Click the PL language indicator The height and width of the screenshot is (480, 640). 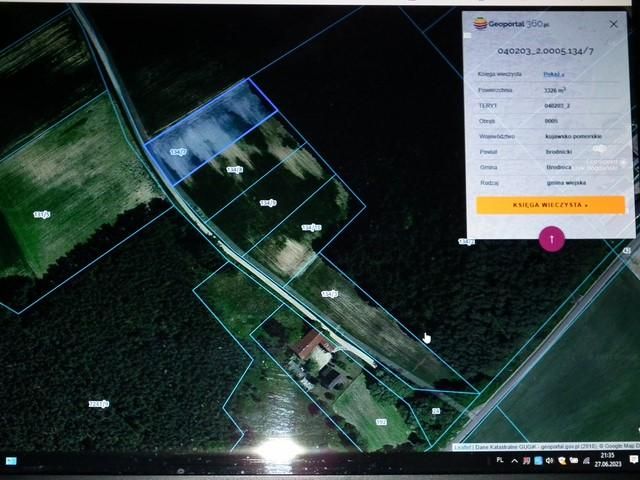pyautogui.click(x=500, y=460)
